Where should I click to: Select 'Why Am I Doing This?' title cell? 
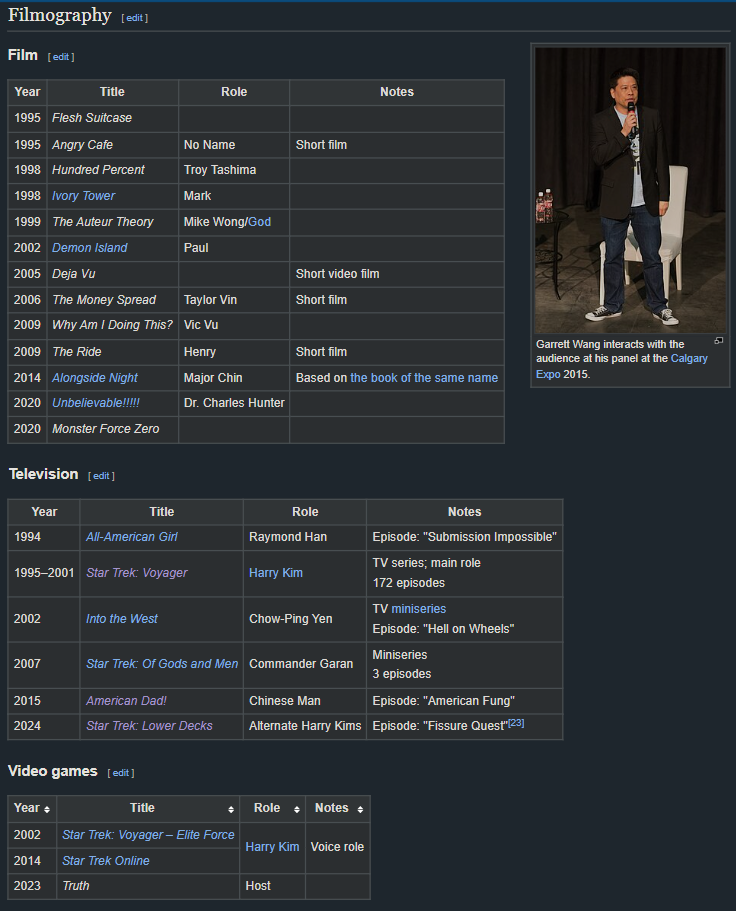pos(113,325)
